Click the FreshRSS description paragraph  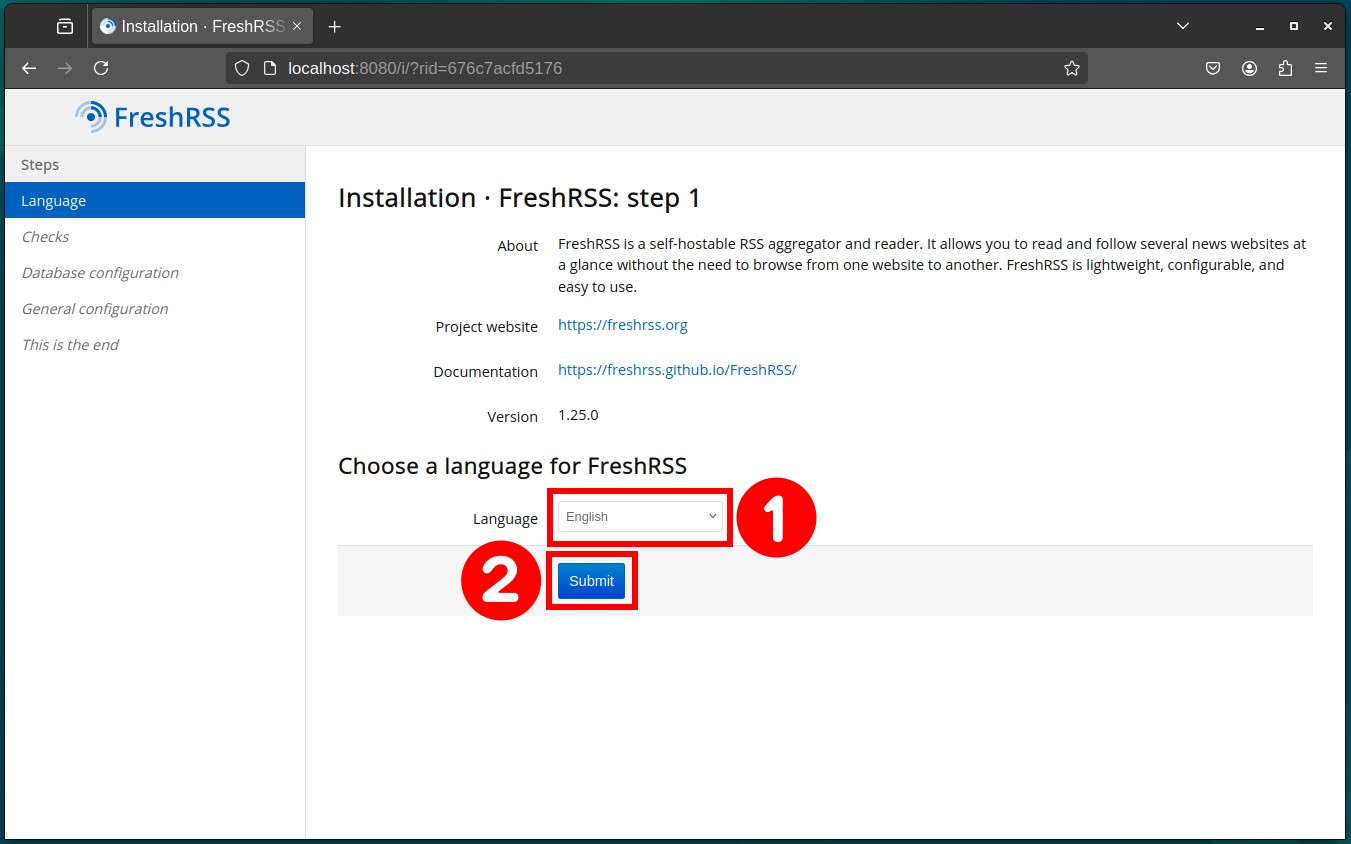[932, 265]
